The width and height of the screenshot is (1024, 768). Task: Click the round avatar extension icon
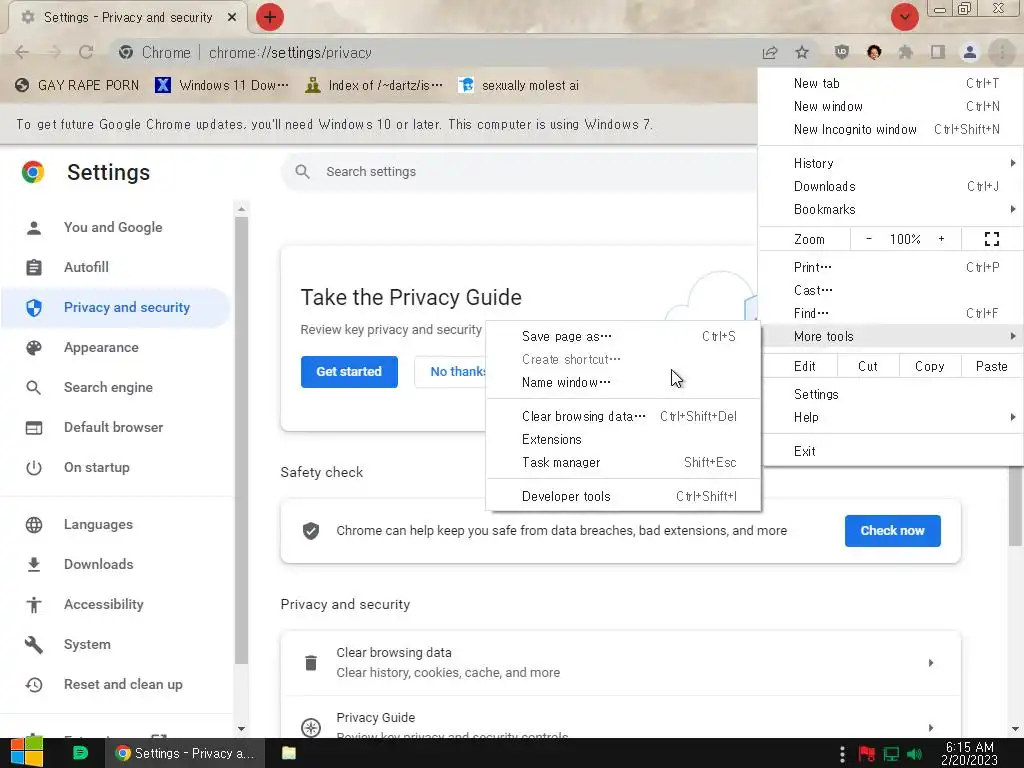[874, 52]
